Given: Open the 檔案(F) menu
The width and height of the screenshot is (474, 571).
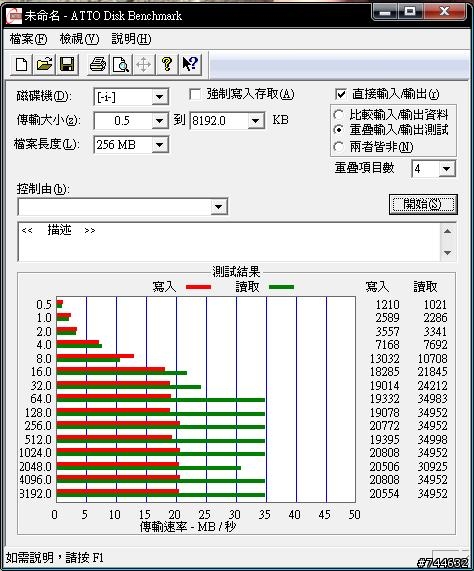Looking at the screenshot, I should 28,39.
